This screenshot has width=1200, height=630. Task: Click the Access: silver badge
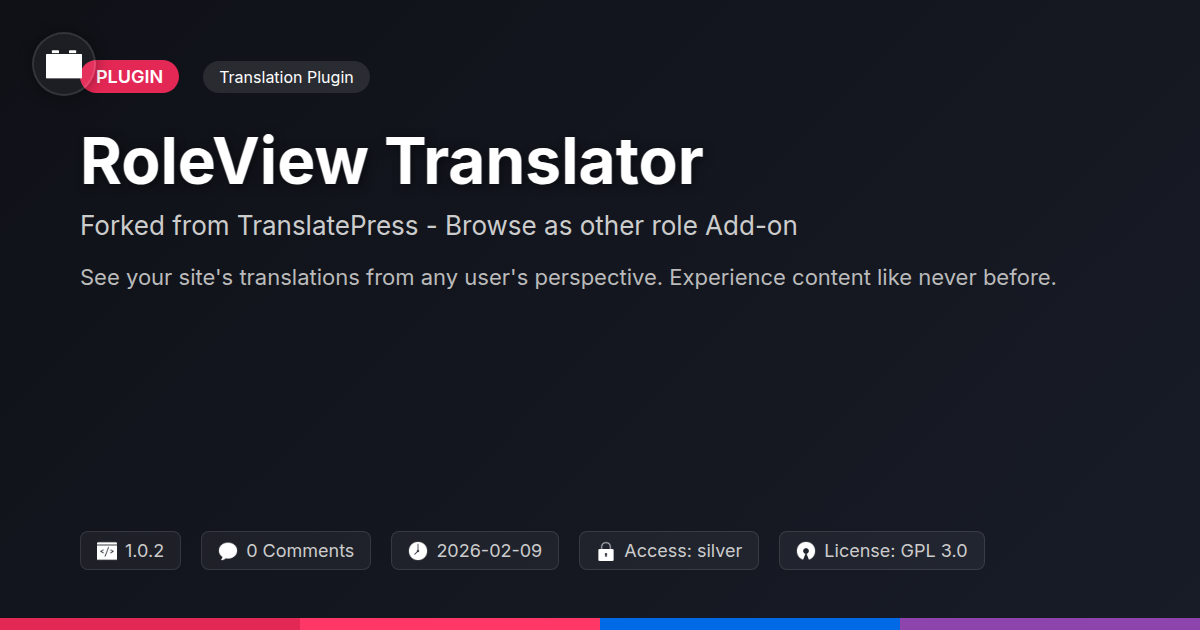coord(682,551)
